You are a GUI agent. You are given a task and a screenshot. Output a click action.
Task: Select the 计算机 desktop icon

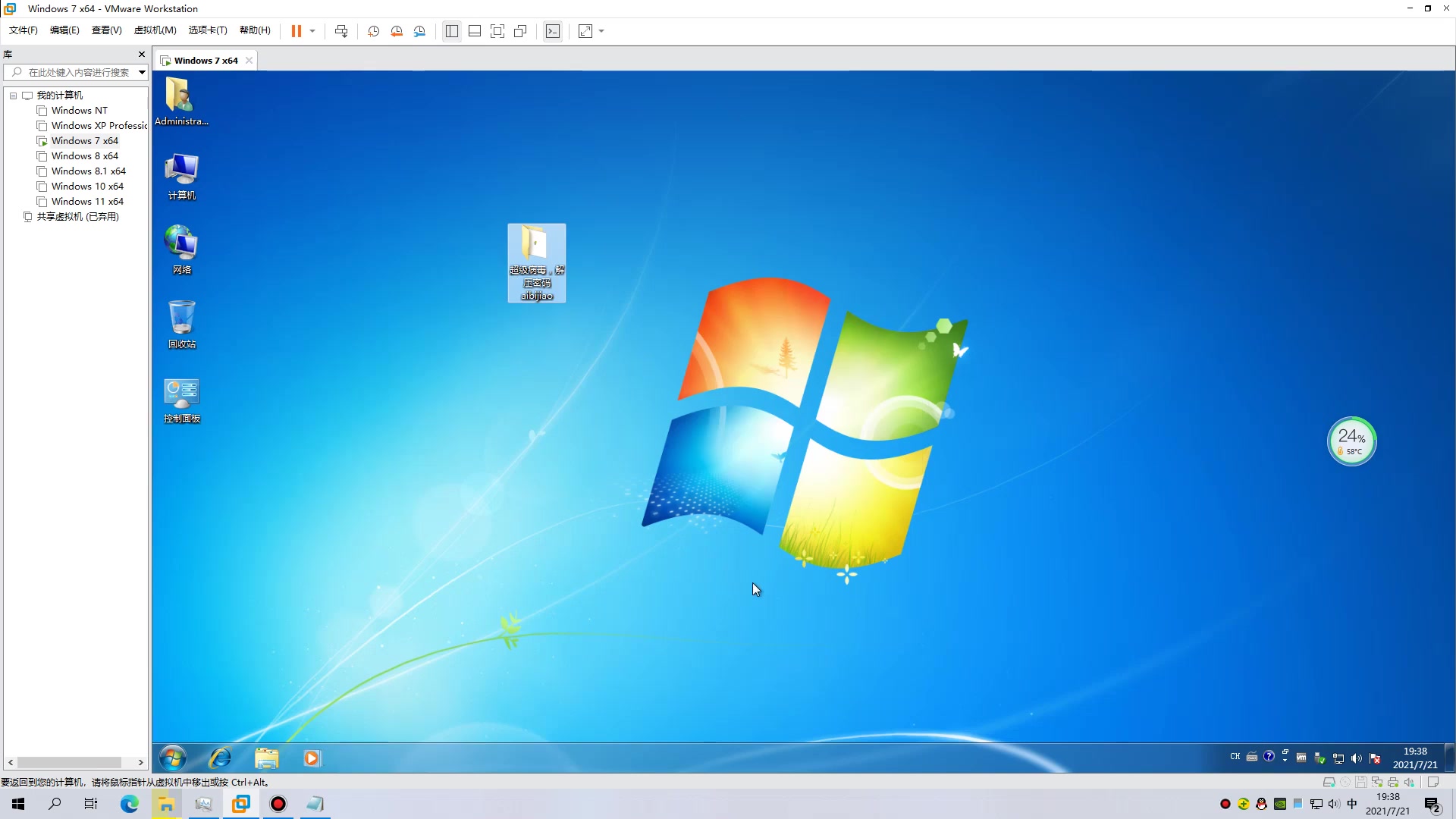click(x=181, y=176)
